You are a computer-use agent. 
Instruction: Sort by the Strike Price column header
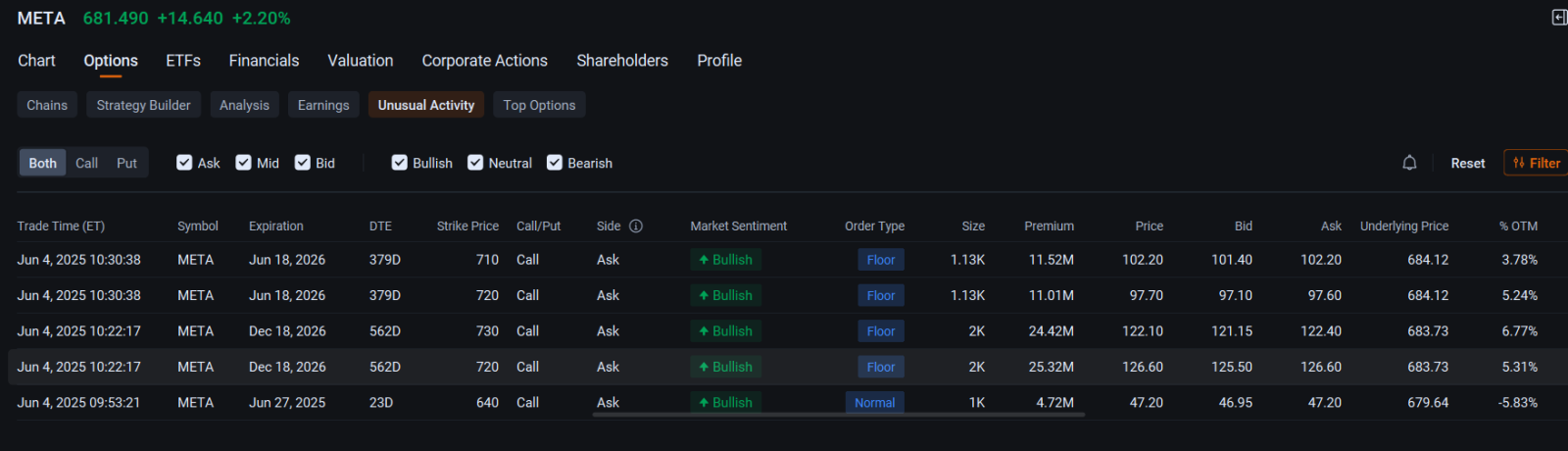467,225
